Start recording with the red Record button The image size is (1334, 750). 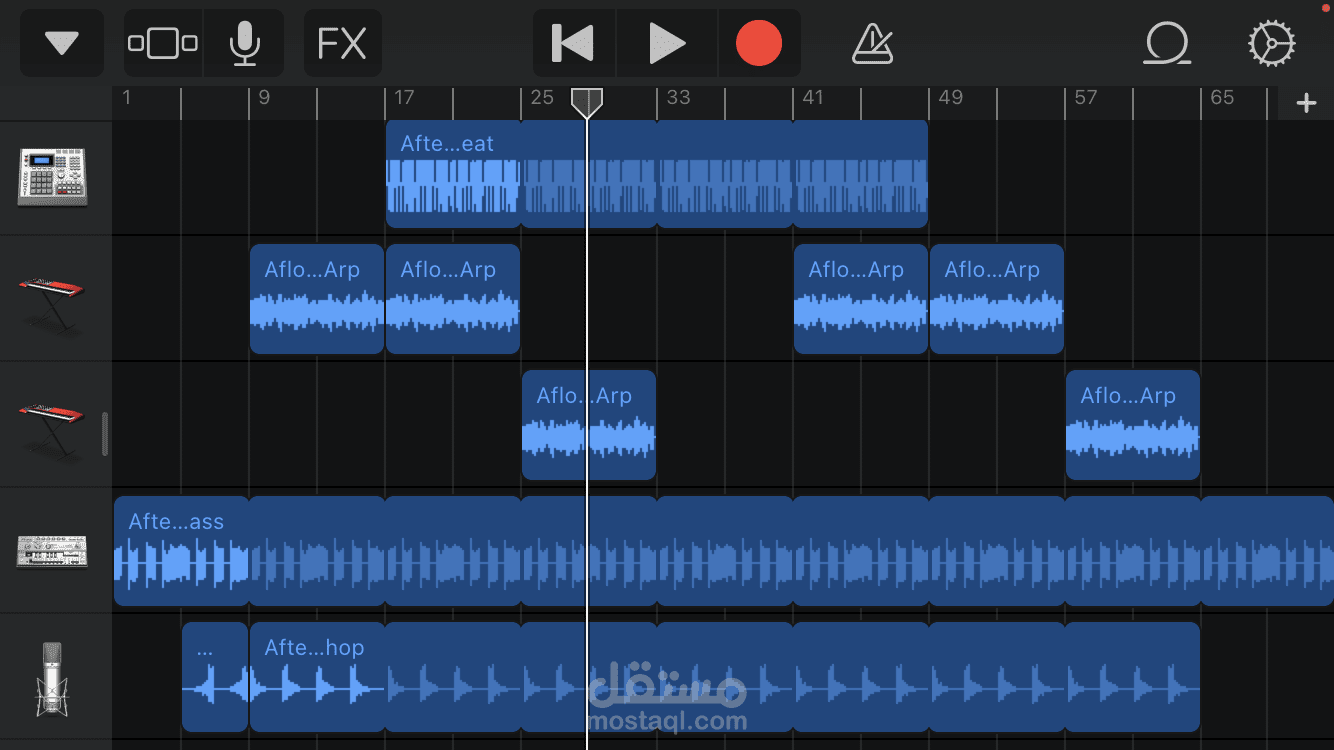759,43
